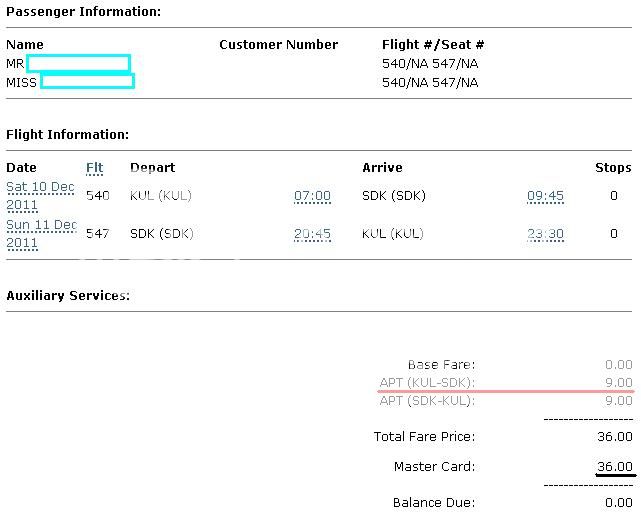Click the Passenger Information heading
This screenshot has height=514, width=641.
83,12
